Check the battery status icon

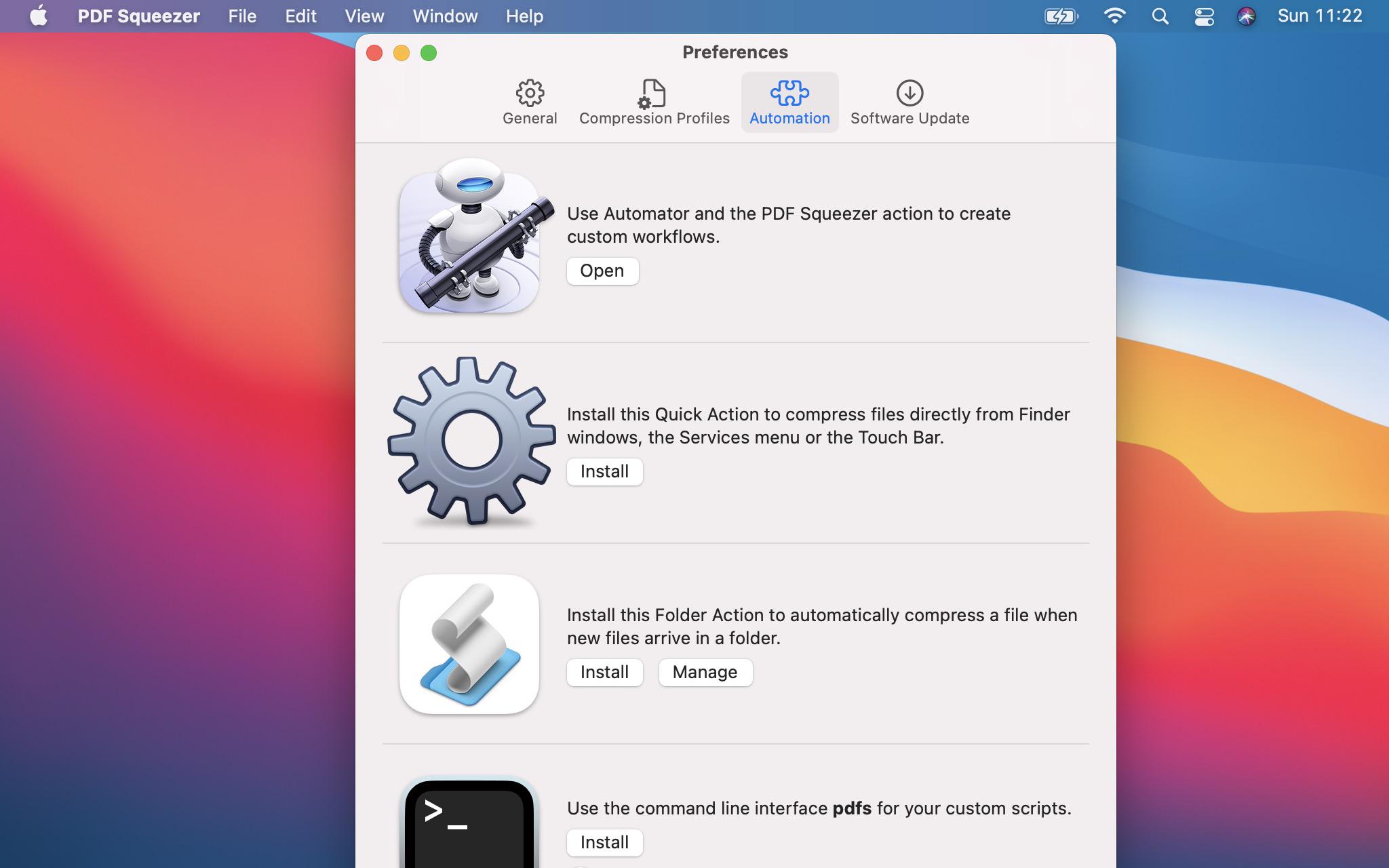(1061, 16)
